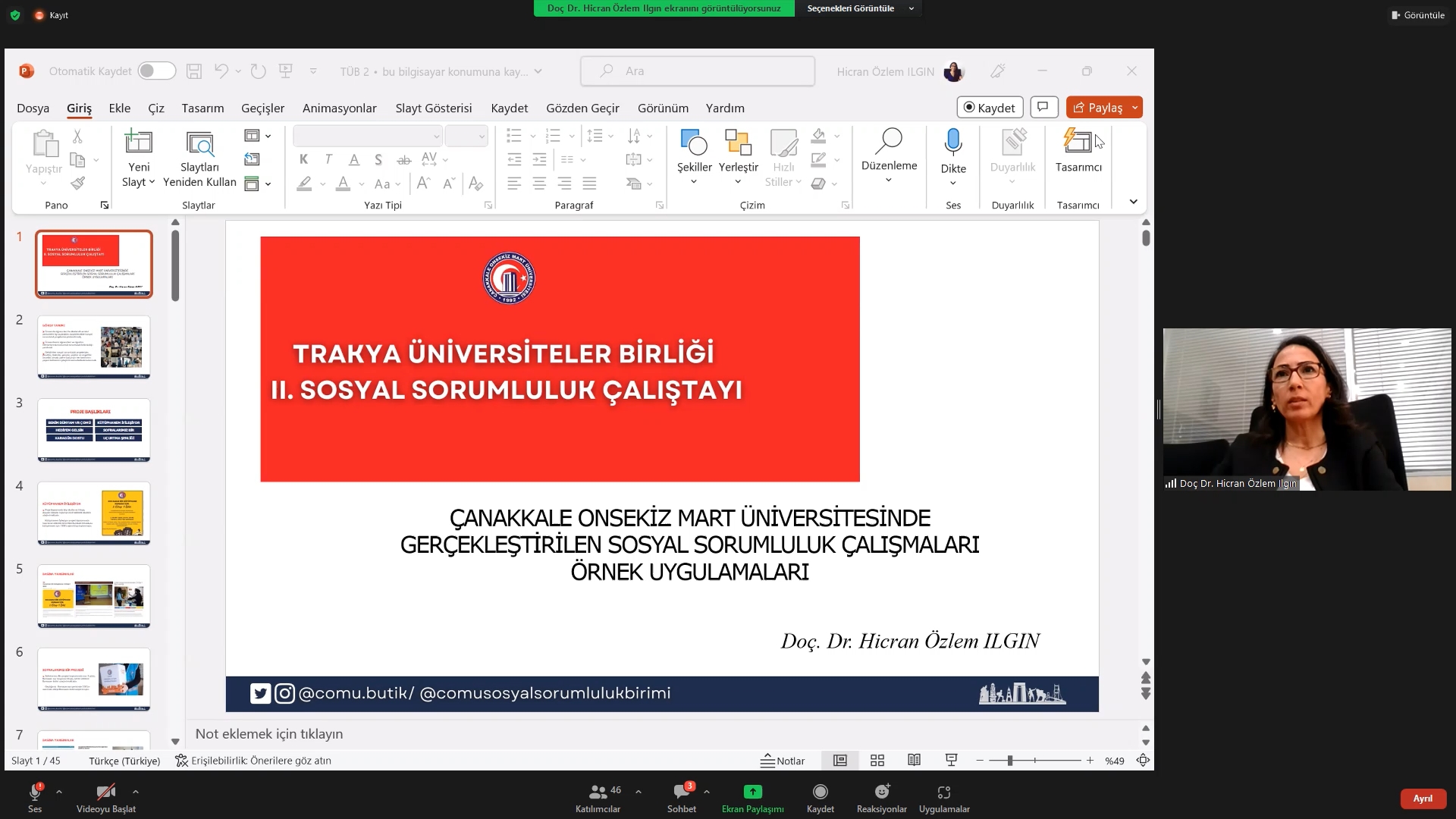Click the Undo arrow icon

click(221, 71)
